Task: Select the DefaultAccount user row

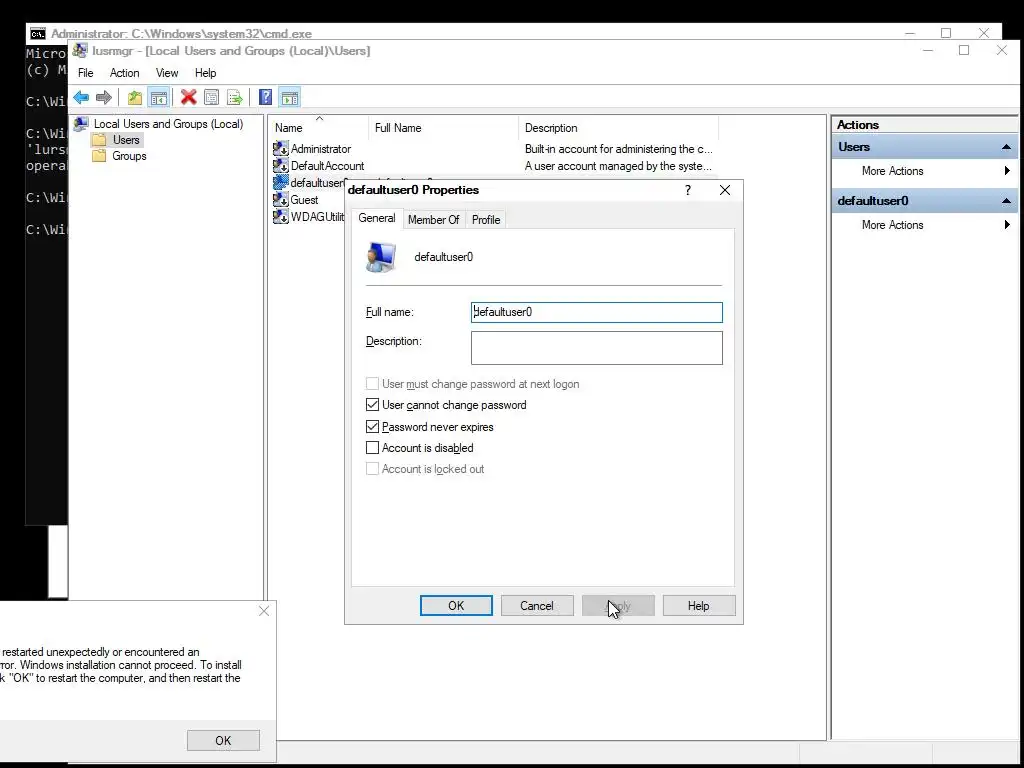Action: pyautogui.click(x=495, y=166)
